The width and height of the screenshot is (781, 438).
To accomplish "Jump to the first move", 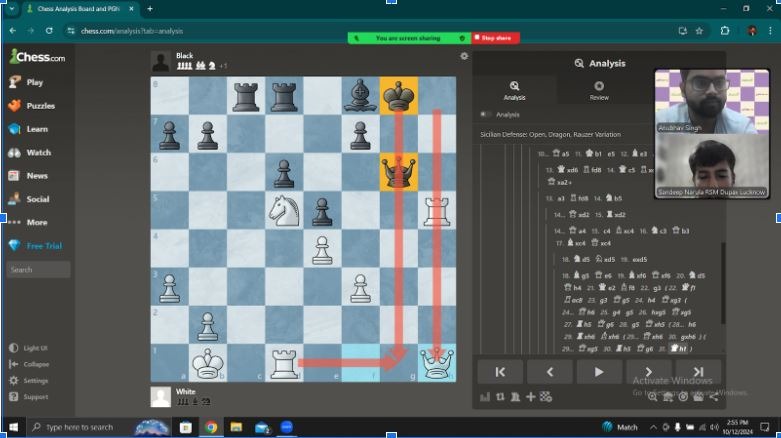I will (500, 372).
